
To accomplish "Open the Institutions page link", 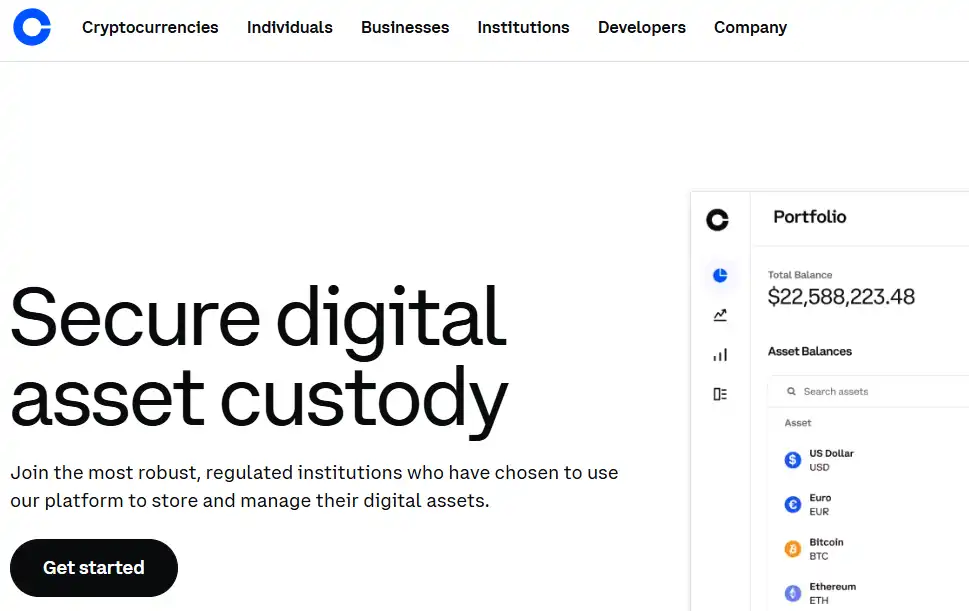I will point(523,28).
